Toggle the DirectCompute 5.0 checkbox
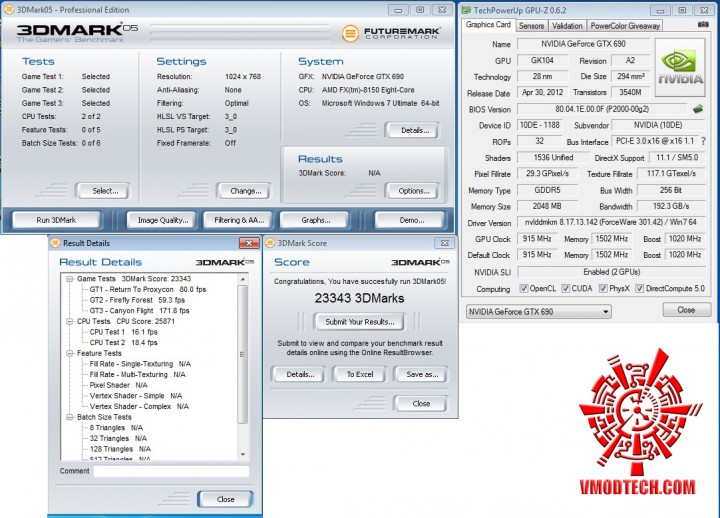This screenshot has width=720, height=518. pyautogui.click(x=639, y=288)
